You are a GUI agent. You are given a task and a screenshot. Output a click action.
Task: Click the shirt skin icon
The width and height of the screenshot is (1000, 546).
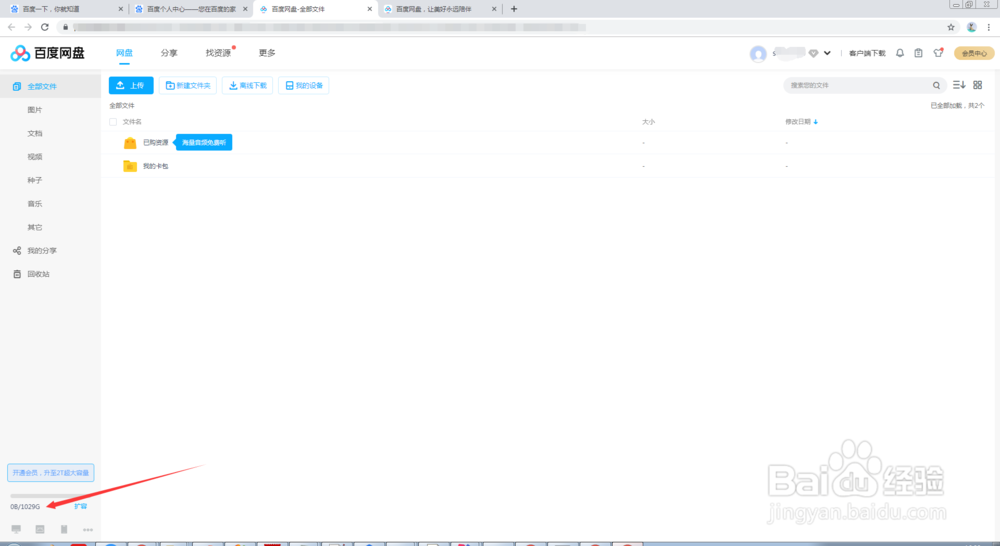point(938,53)
